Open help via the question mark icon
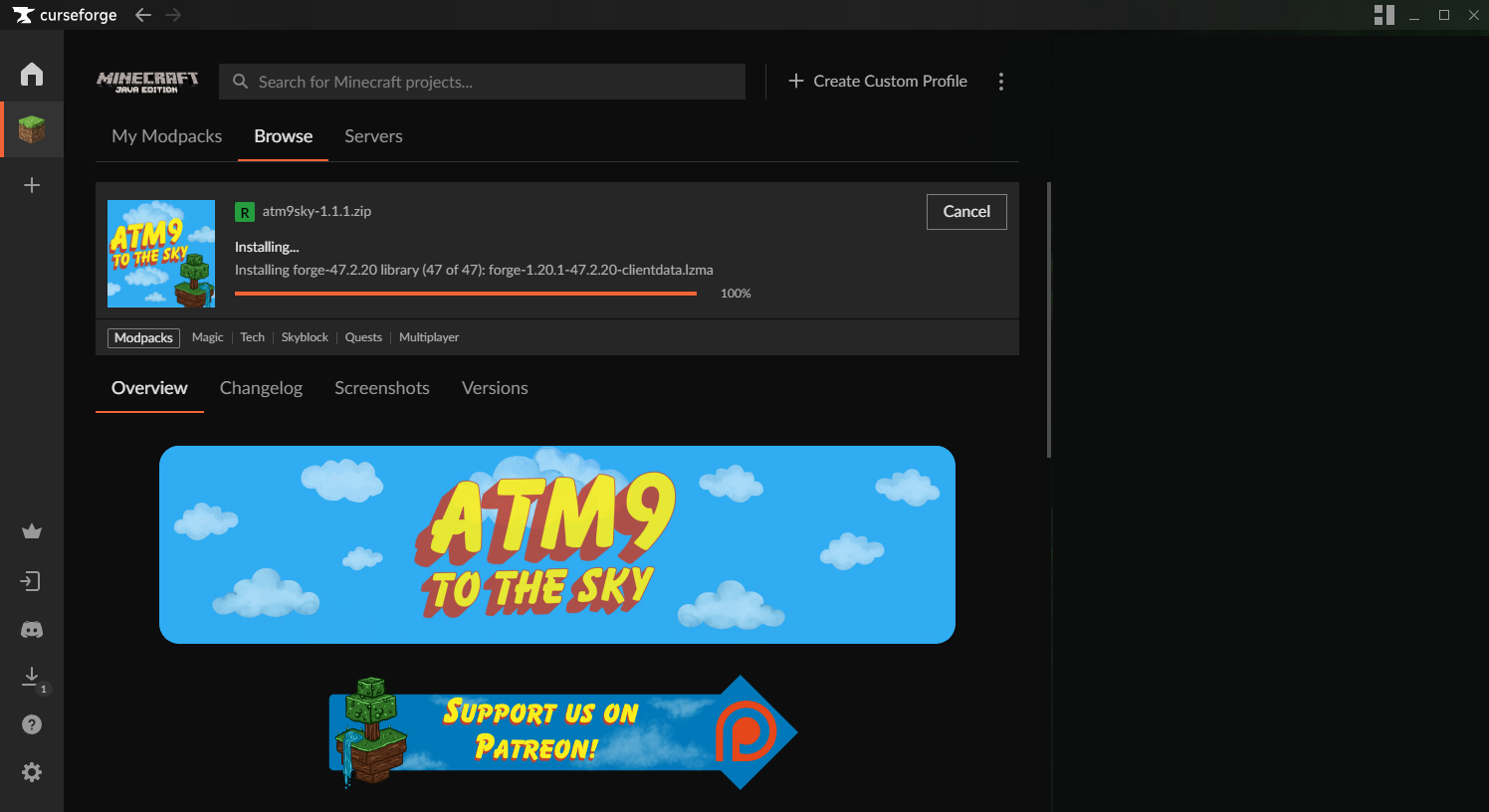 point(31,723)
